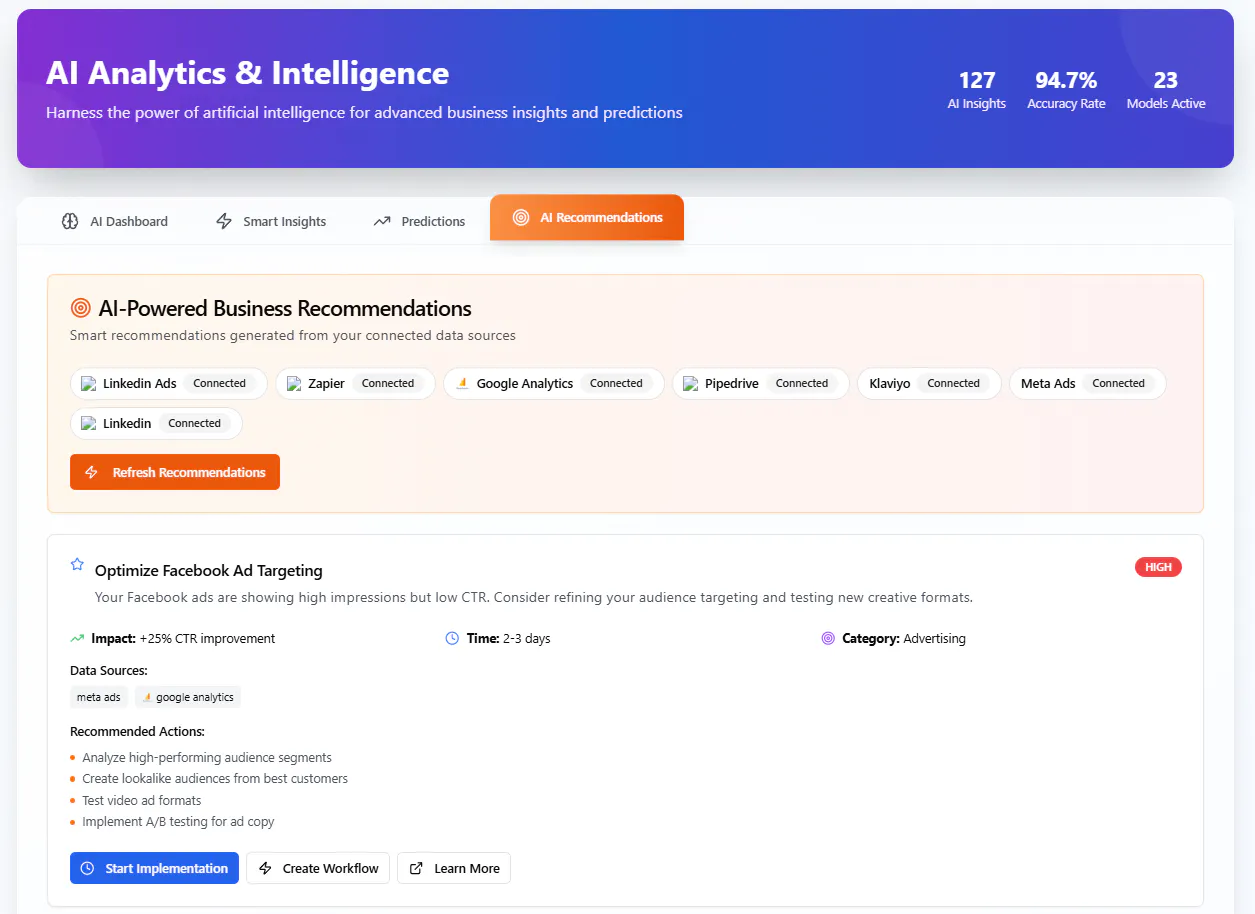
Task: Click the 'Advertising' category value
Action: [x=934, y=638]
